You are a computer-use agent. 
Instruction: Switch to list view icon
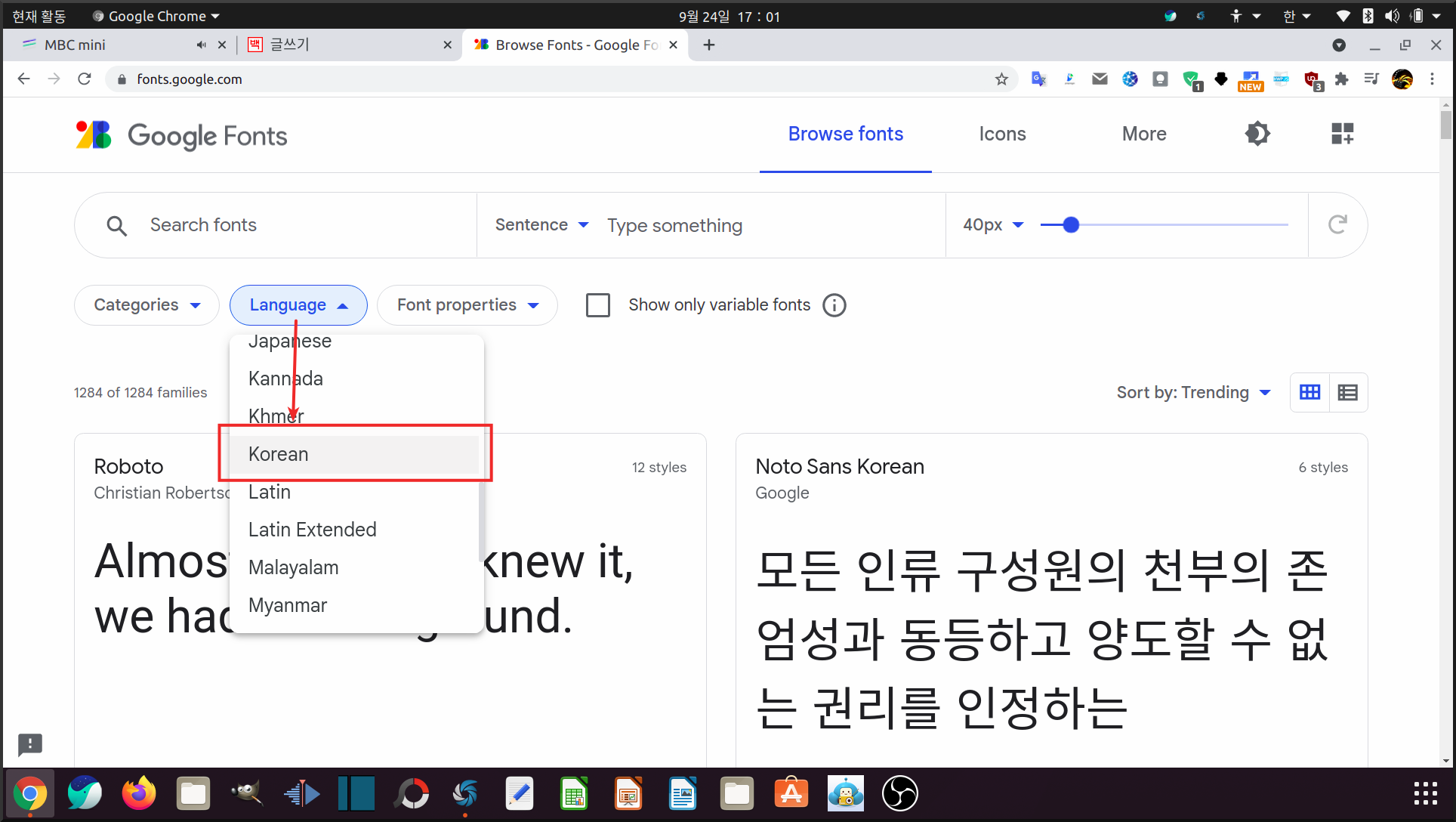click(x=1348, y=392)
